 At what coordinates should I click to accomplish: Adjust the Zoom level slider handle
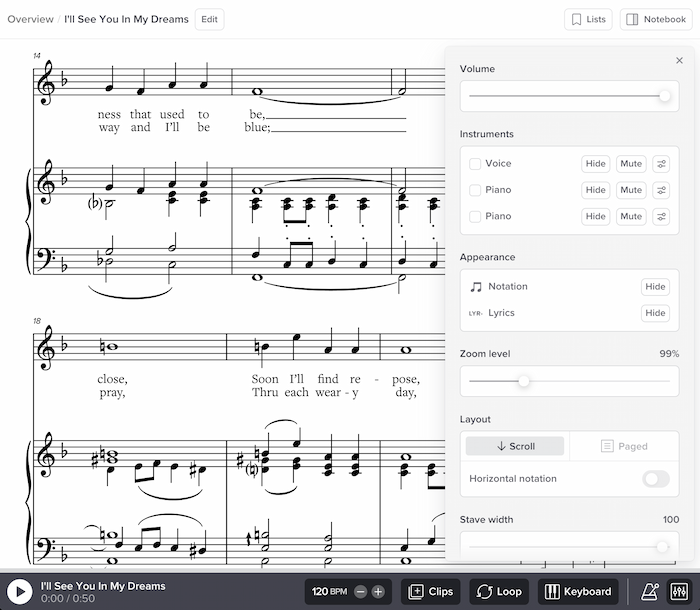523,381
